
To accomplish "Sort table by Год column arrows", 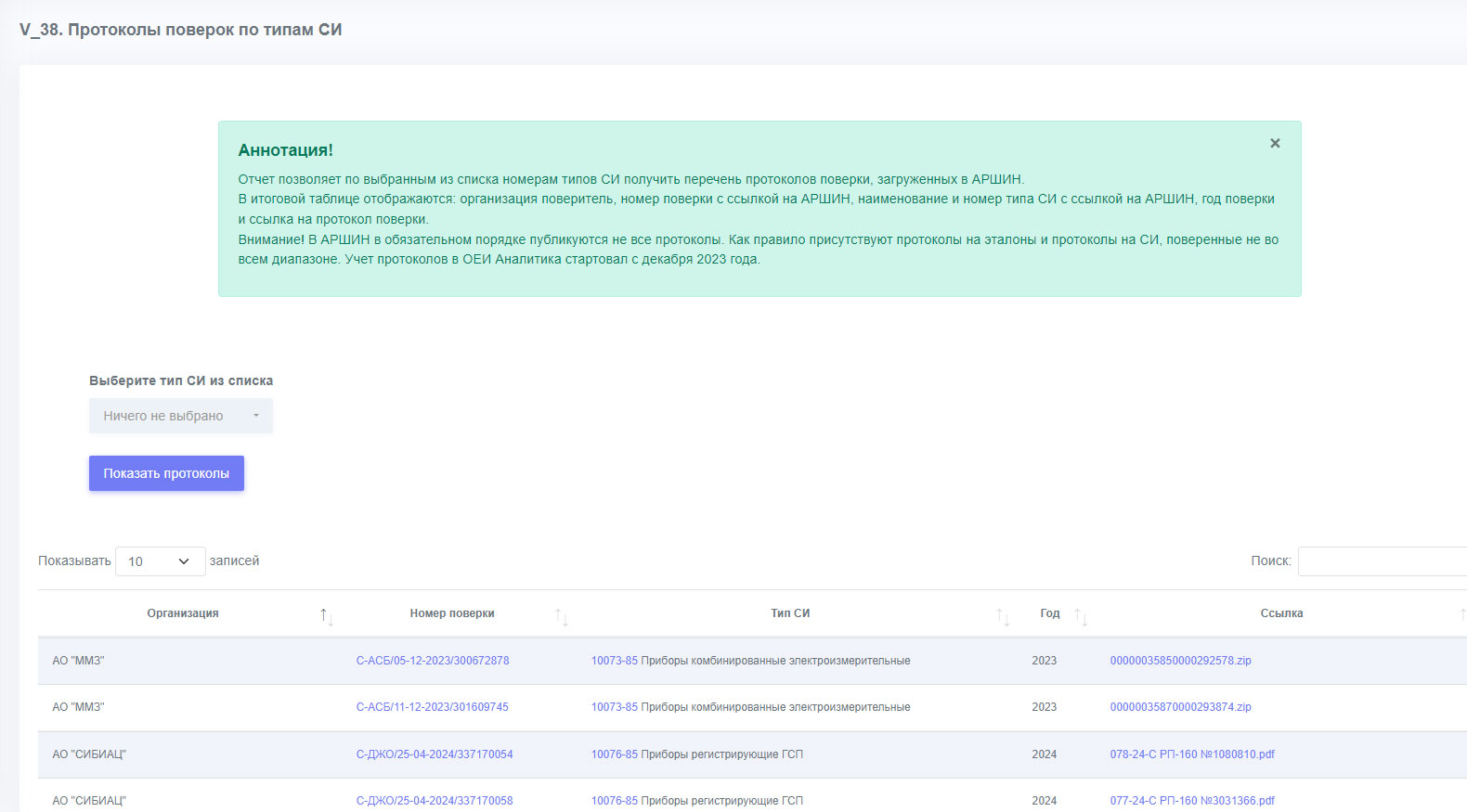I will 1081,616.
